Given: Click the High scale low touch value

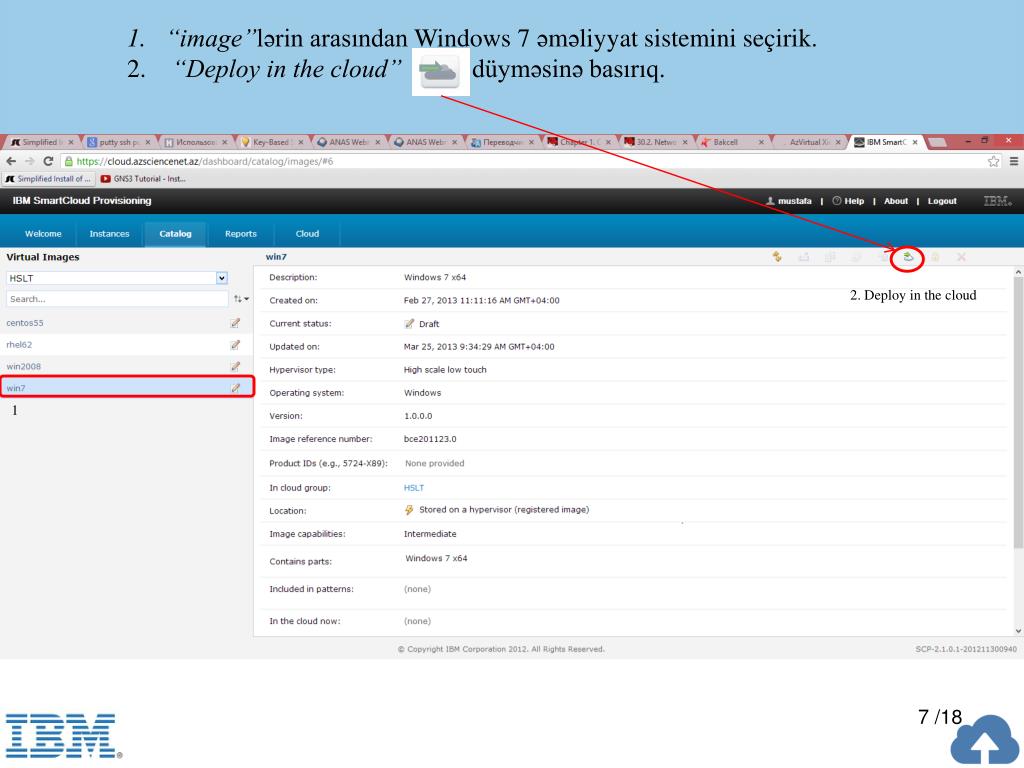Looking at the screenshot, I should point(445,370).
